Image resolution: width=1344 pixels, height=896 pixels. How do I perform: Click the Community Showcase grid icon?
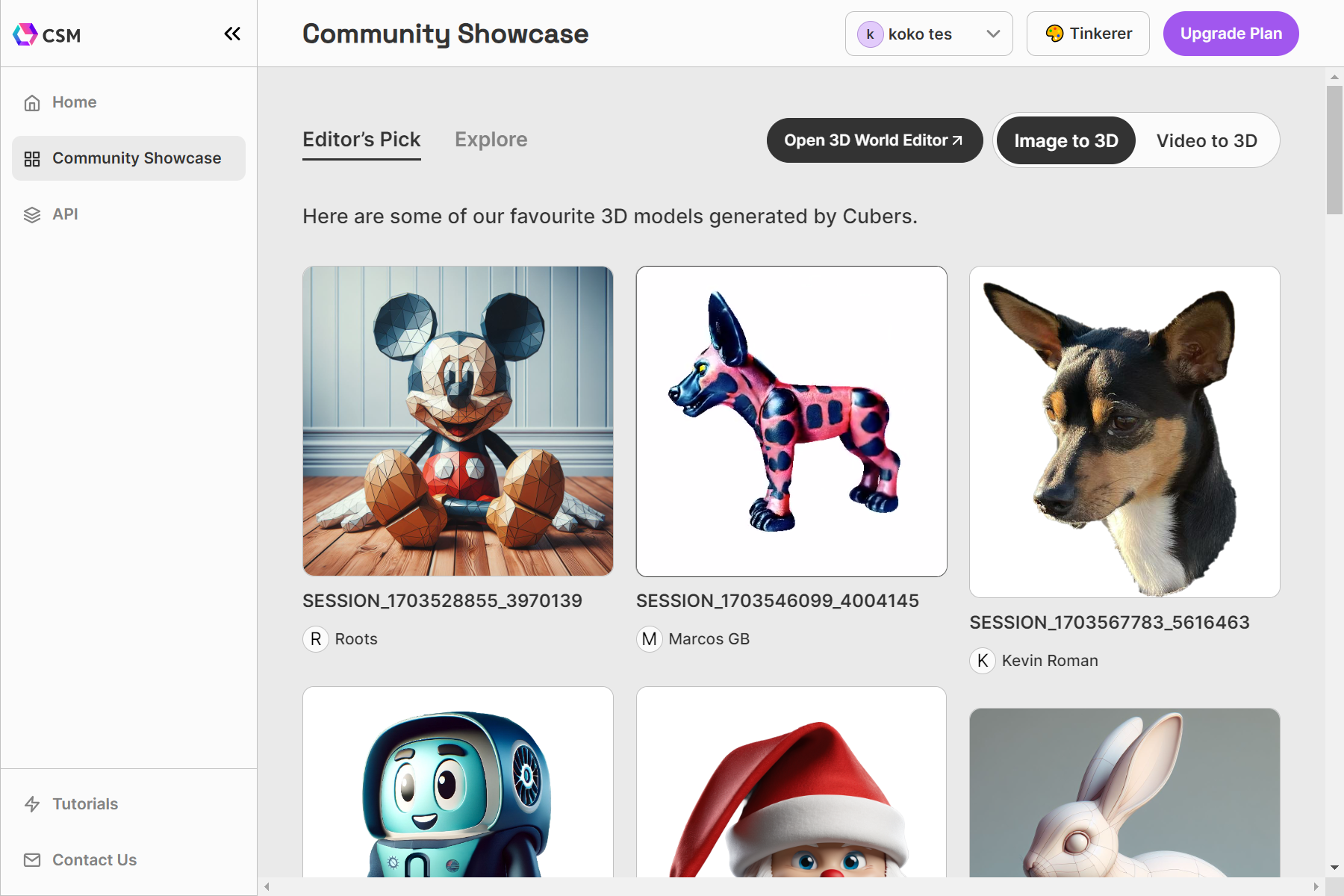point(32,159)
